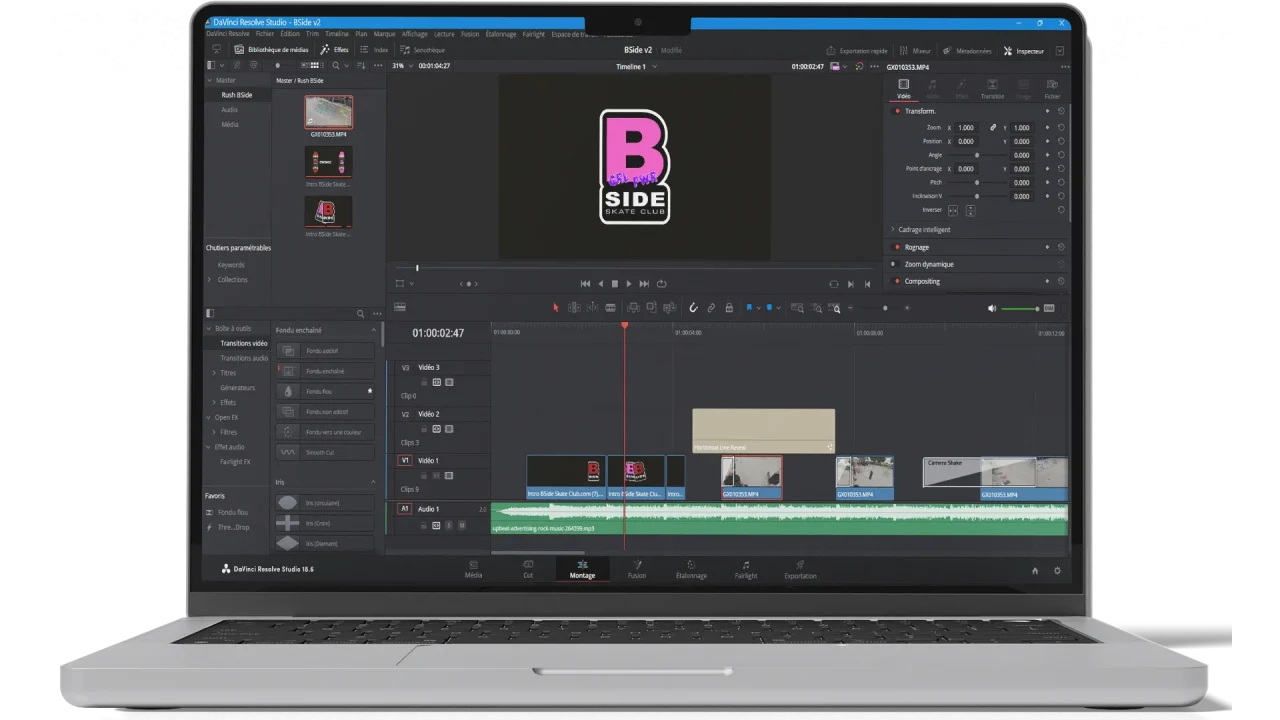1280x720 pixels.
Task: Play the timeline forward
Action: pos(629,284)
